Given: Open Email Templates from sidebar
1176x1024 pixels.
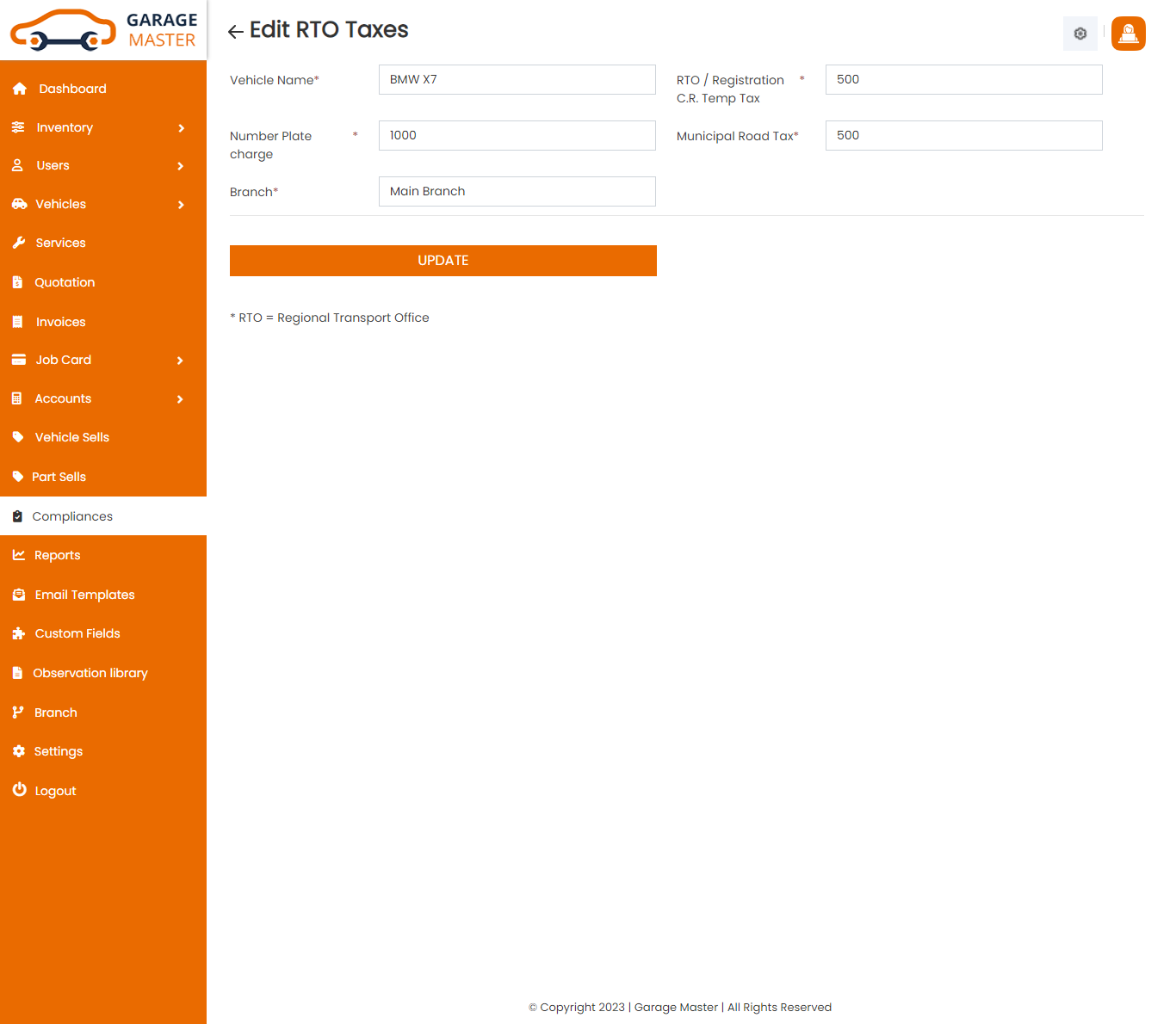Looking at the screenshot, I should pyautogui.click(x=84, y=595).
